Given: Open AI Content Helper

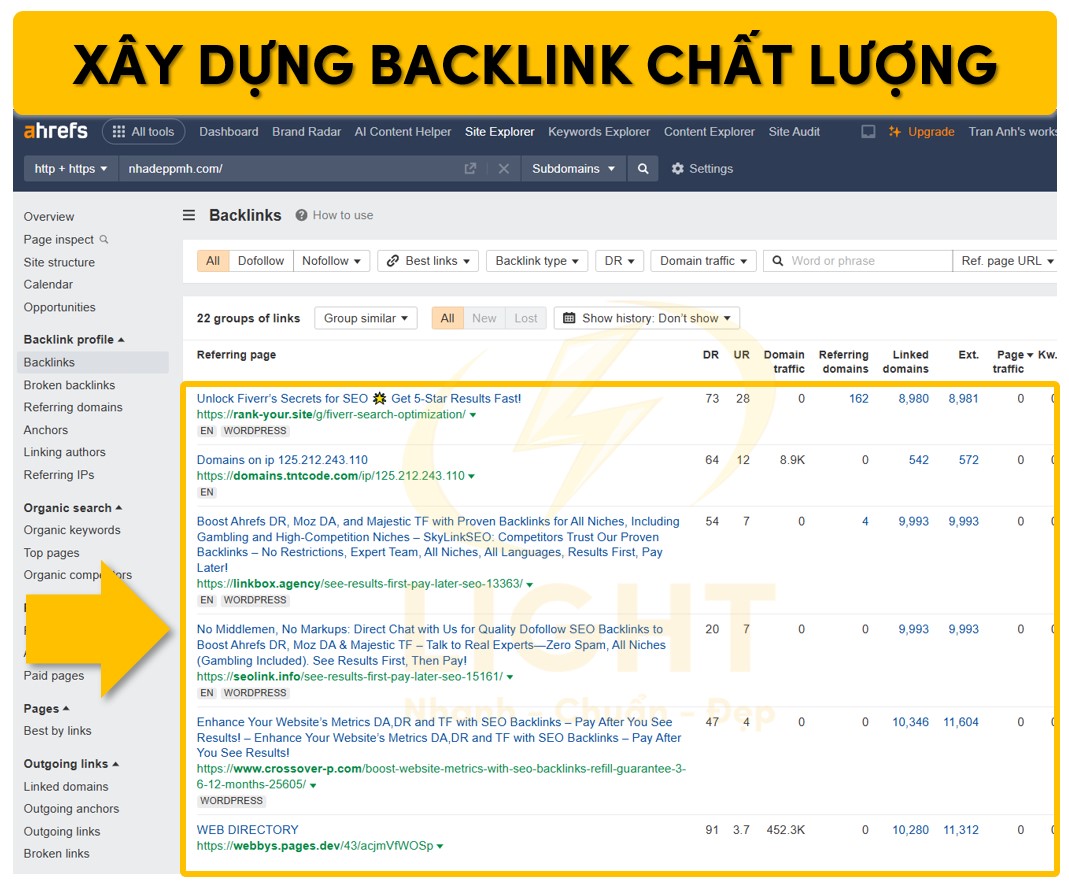Looking at the screenshot, I should (403, 132).
